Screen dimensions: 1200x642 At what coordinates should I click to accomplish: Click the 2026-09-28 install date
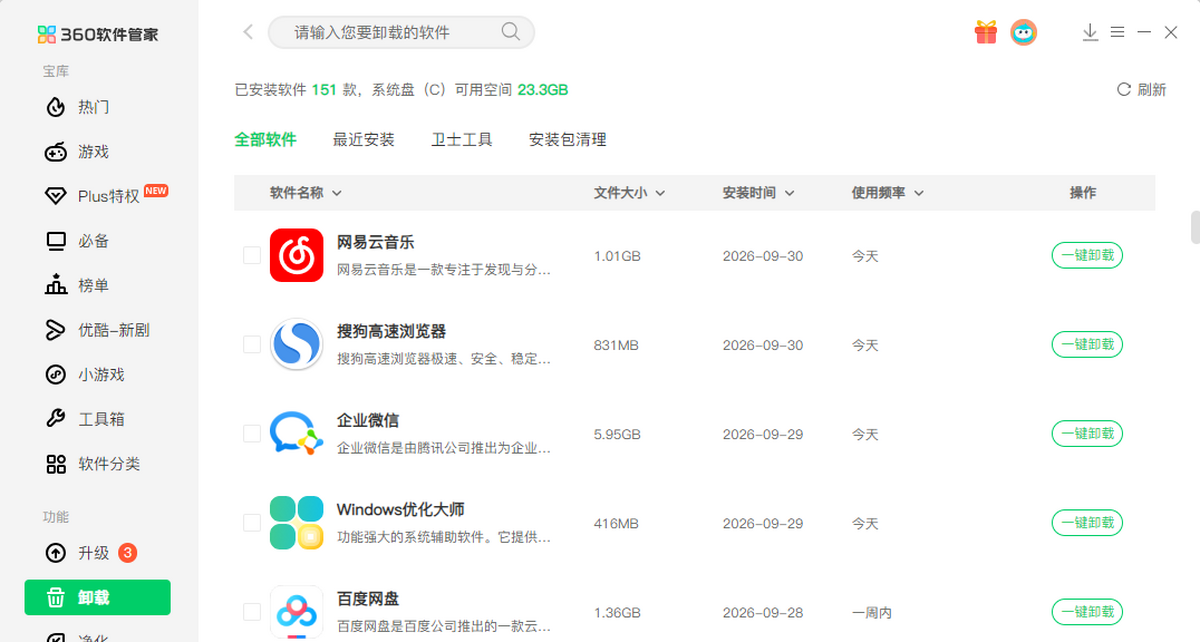[763, 612]
